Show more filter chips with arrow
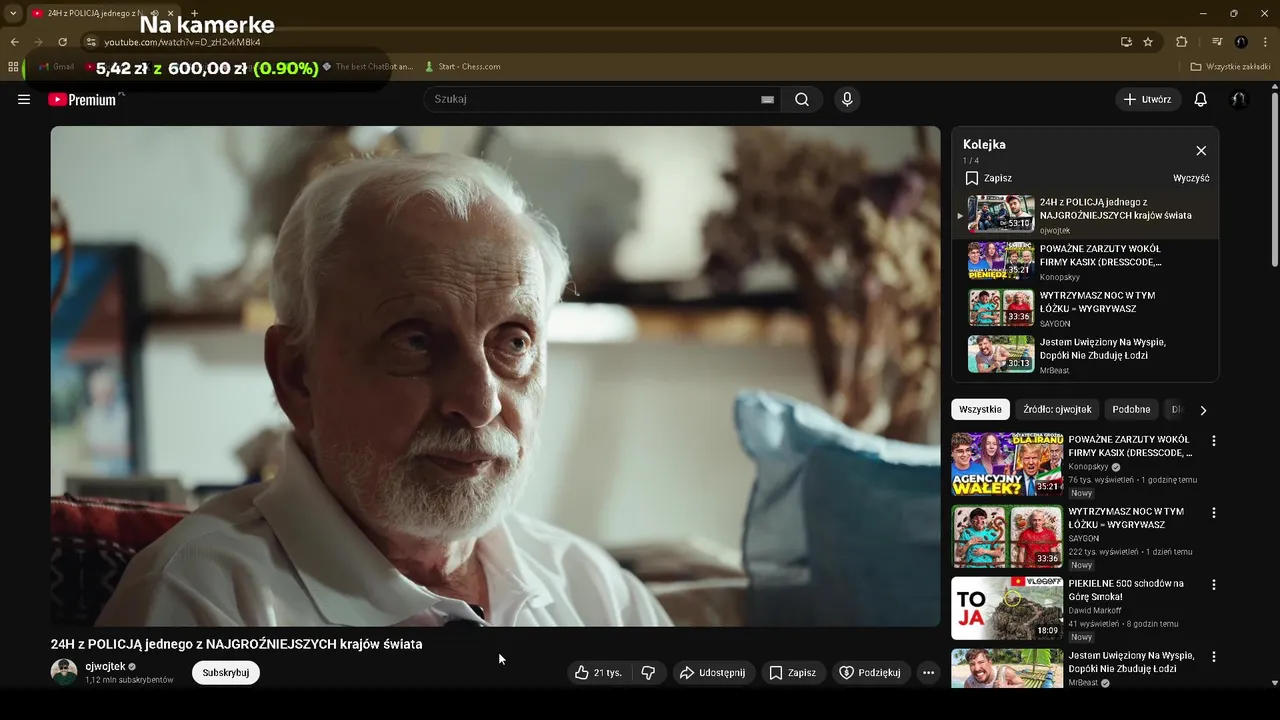Screen dimensions: 1280x720 point(1203,410)
